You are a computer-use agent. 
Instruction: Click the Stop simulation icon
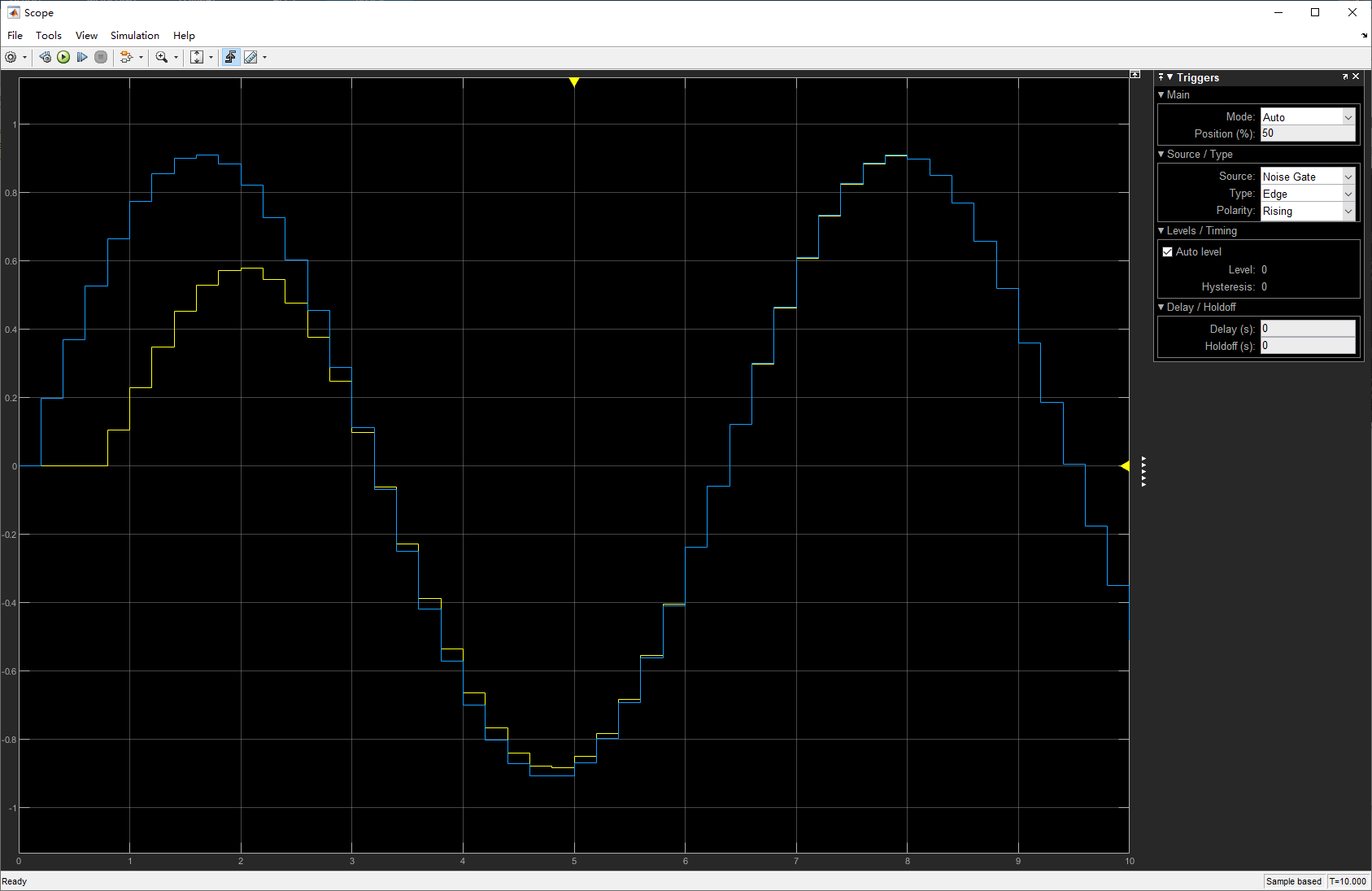click(101, 57)
